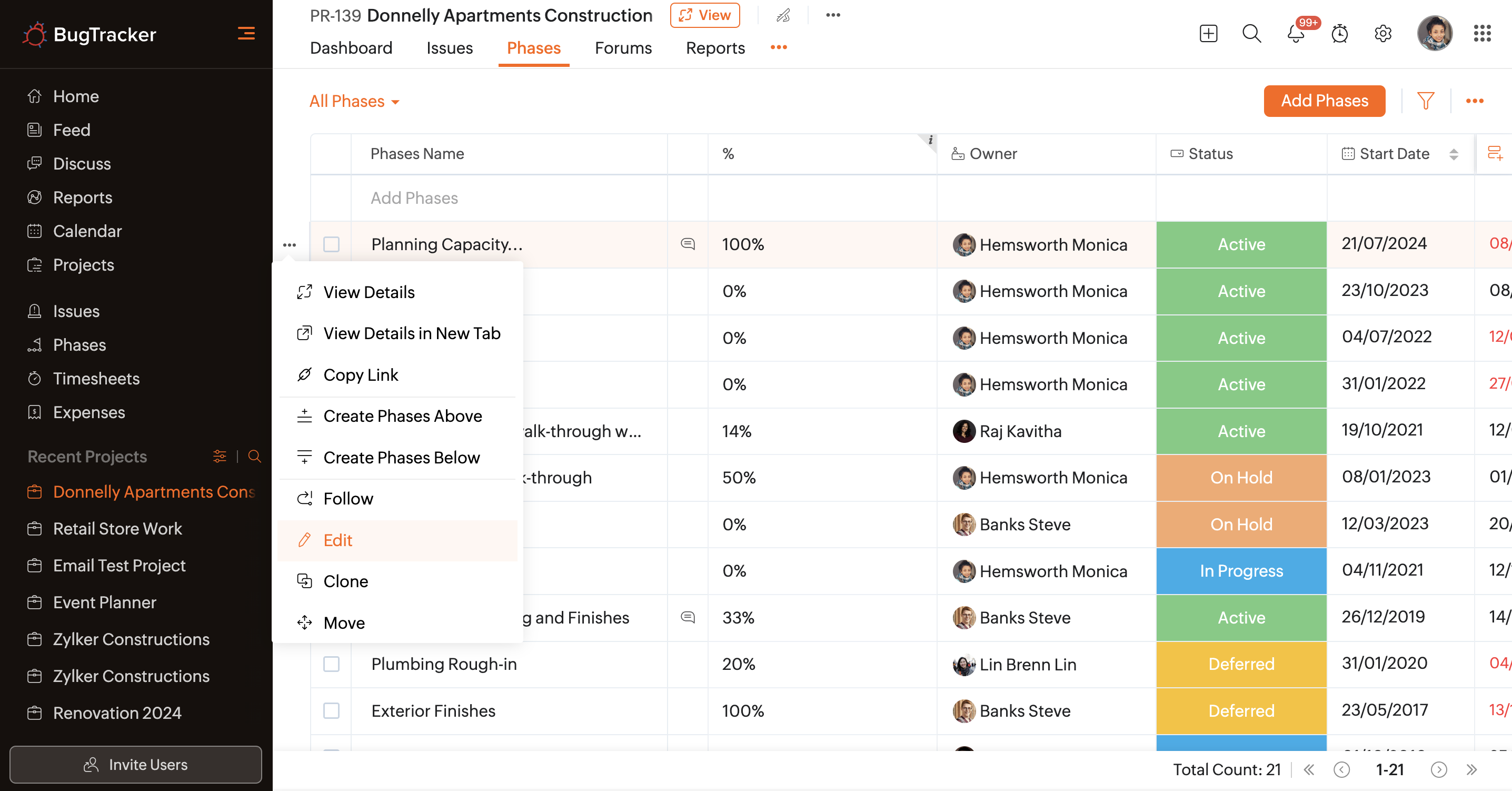Open the apps grid launcher icon

tap(1481, 34)
